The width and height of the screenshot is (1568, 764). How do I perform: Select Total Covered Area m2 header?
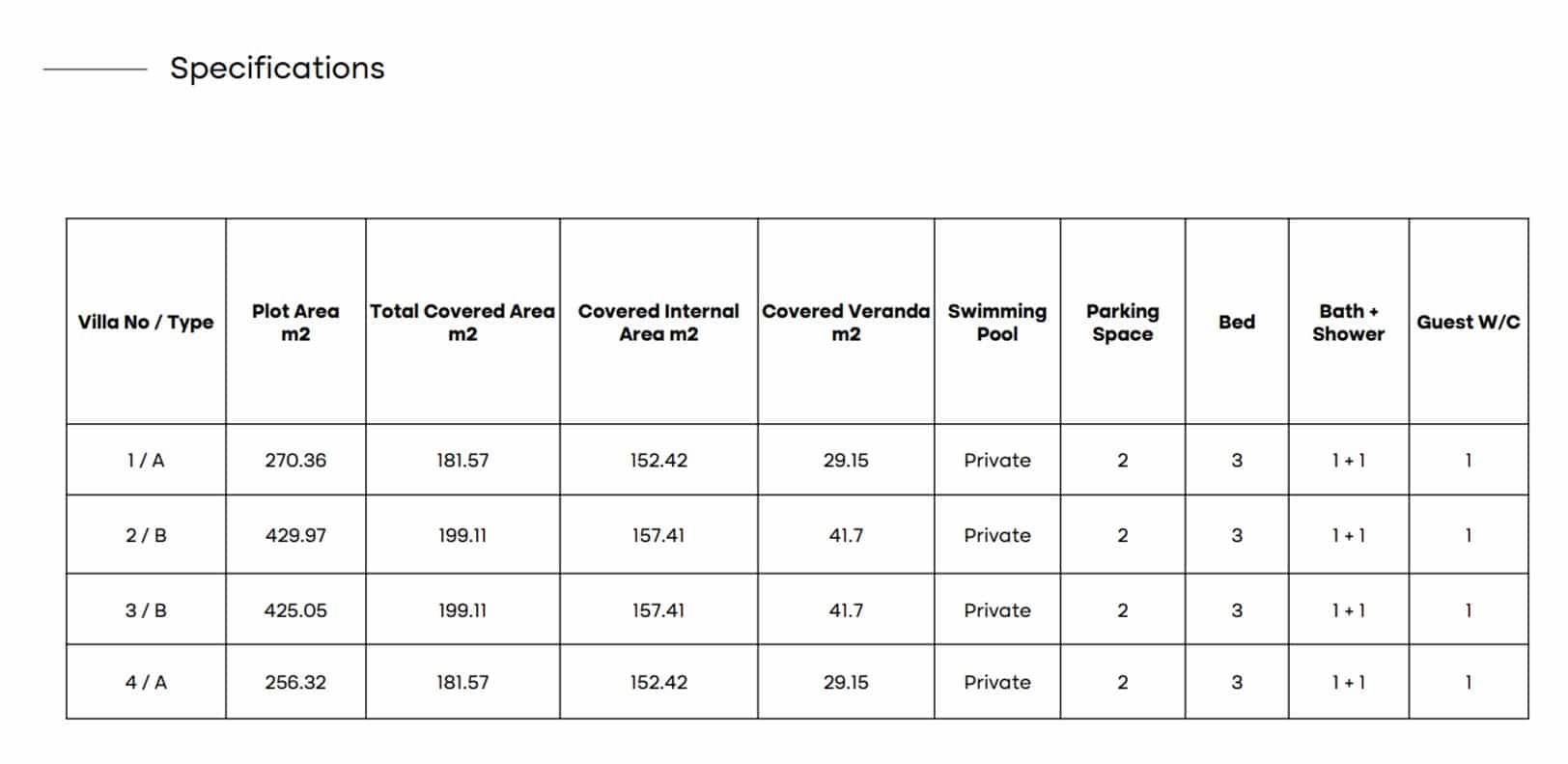[462, 323]
